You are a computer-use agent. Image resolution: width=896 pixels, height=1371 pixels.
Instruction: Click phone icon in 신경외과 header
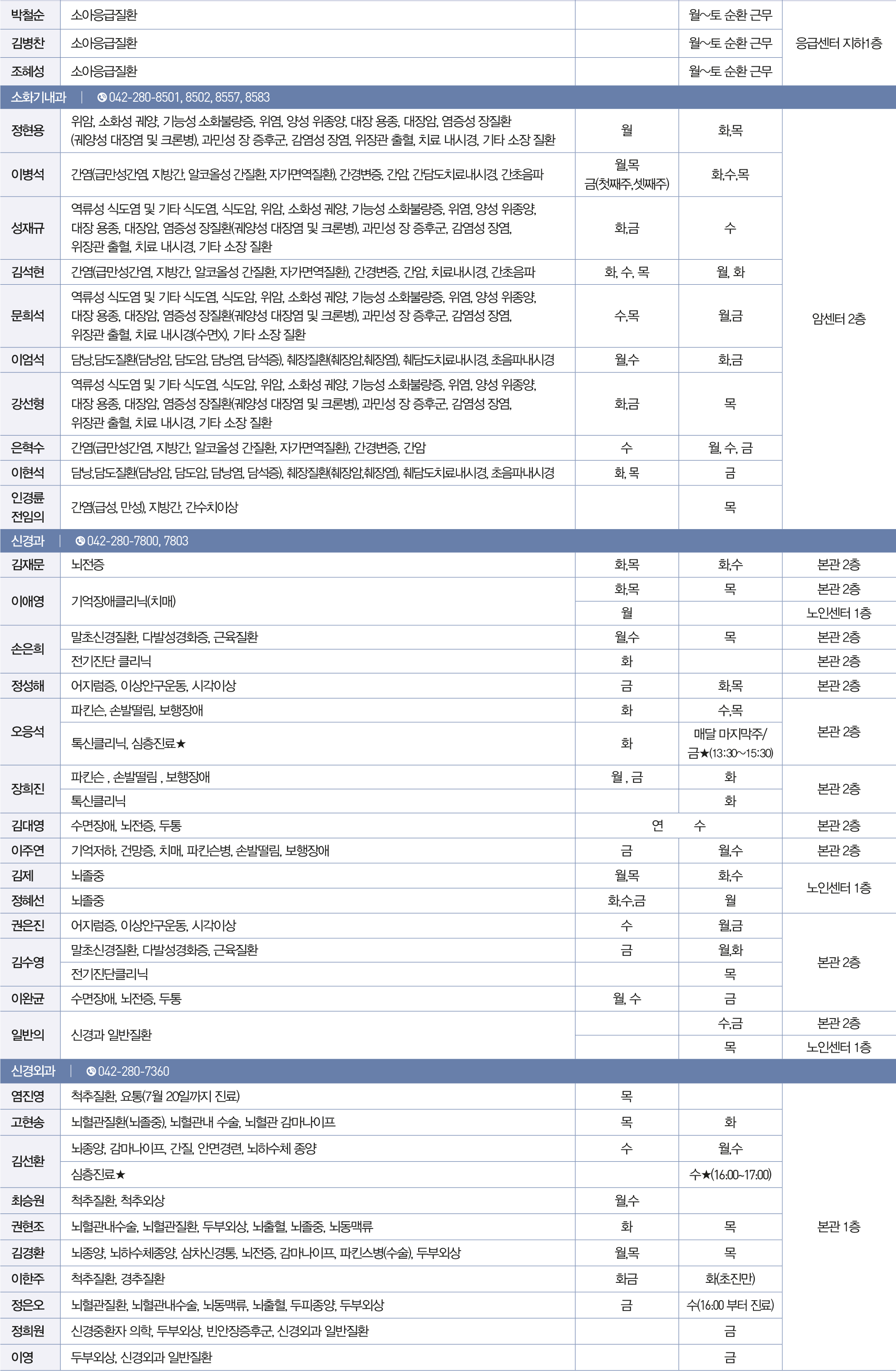pyautogui.click(x=91, y=1071)
